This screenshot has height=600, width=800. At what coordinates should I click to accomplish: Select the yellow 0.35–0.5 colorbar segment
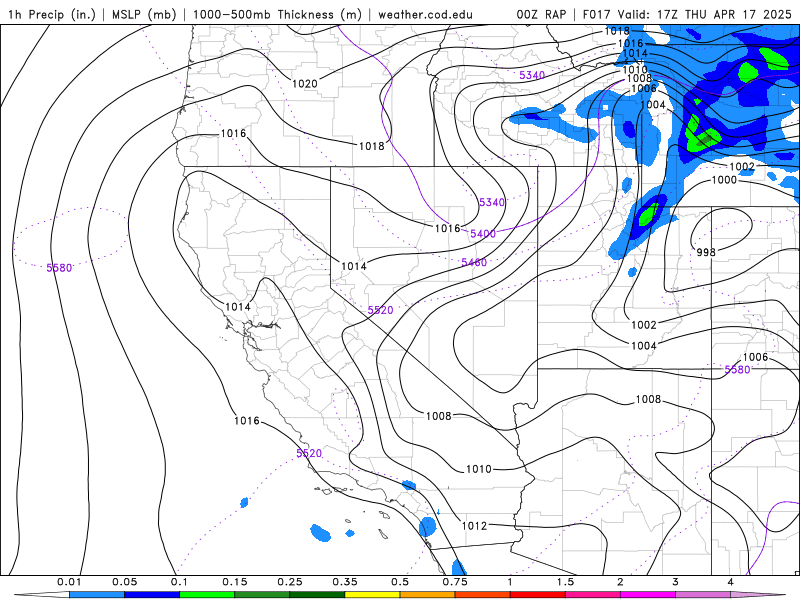coord(372,595)
